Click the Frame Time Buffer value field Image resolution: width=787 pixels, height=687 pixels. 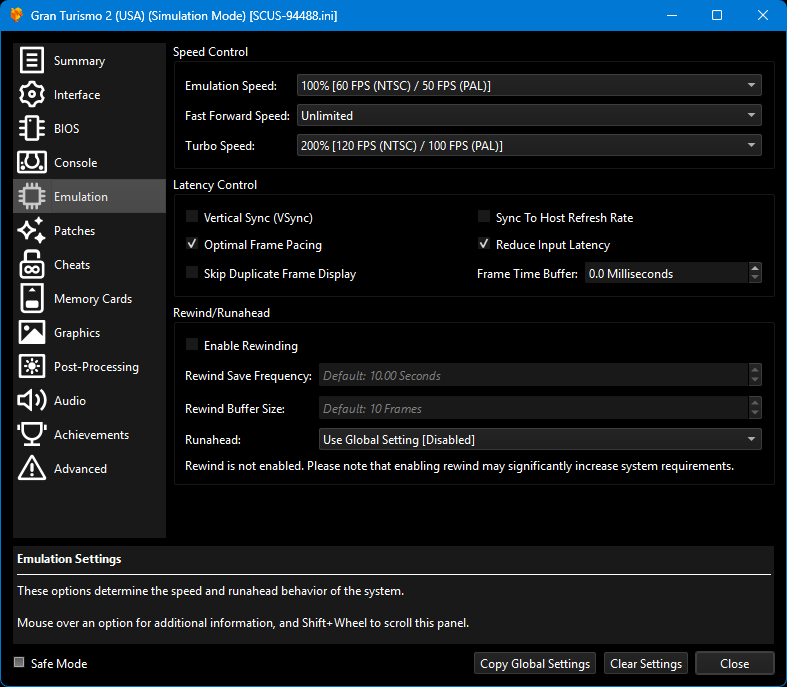point(664,273)
